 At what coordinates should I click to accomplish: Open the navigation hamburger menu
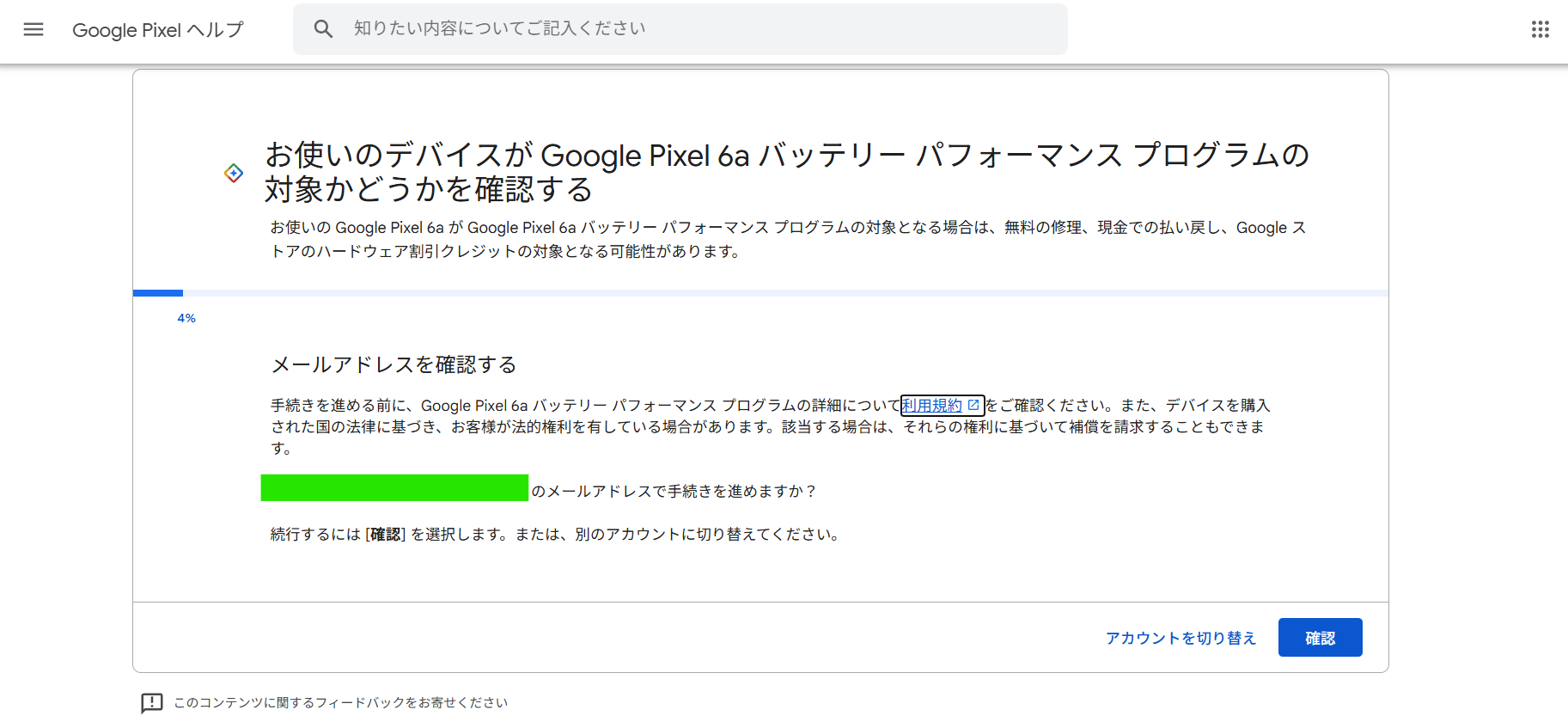click(33, 28)
